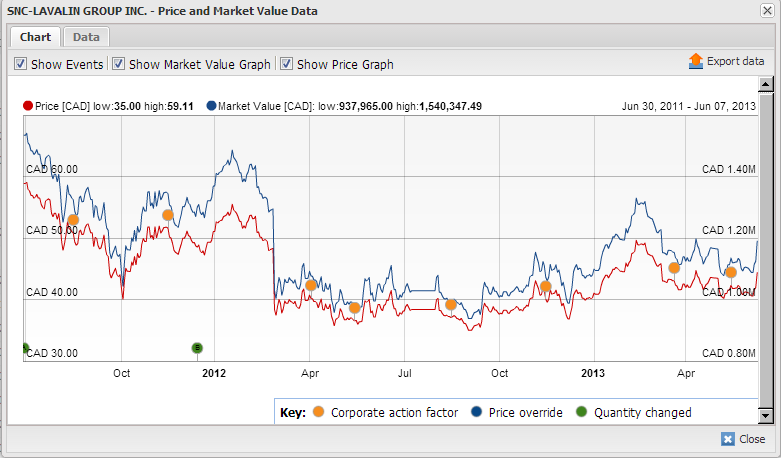Click green quantity changed marker before 2012

point(197,348)
